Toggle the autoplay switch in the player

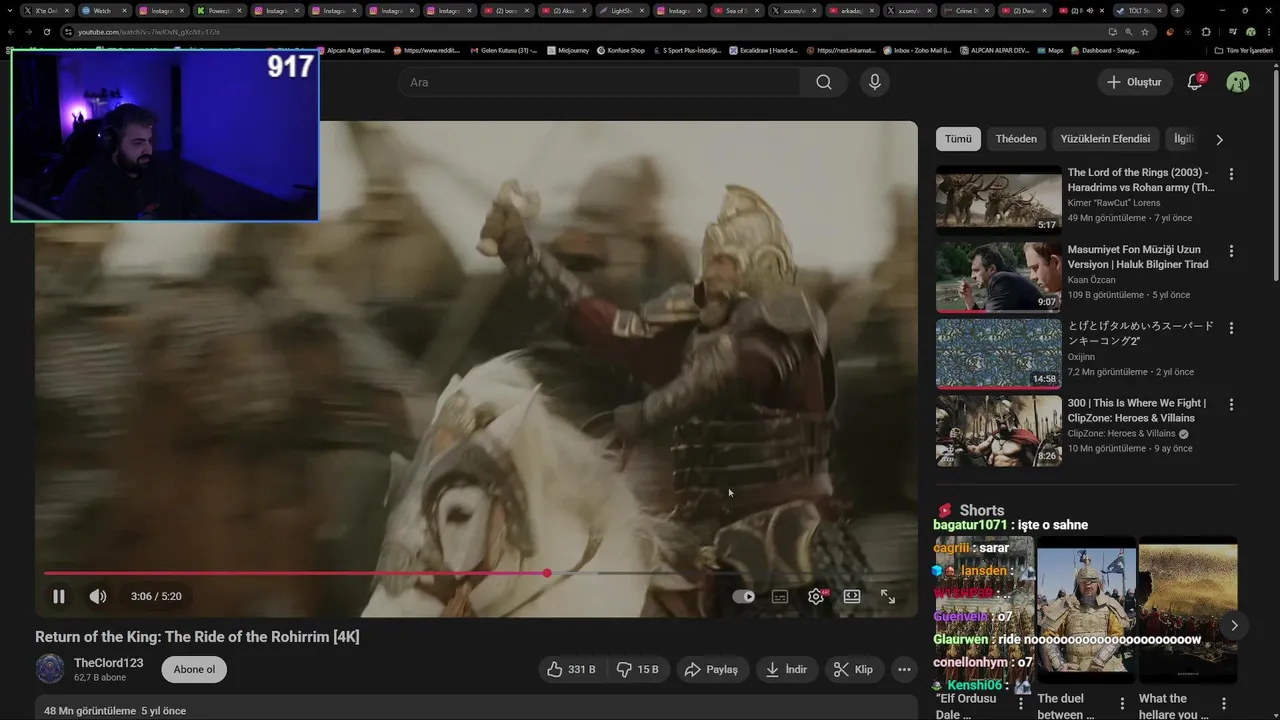point(743,596)
